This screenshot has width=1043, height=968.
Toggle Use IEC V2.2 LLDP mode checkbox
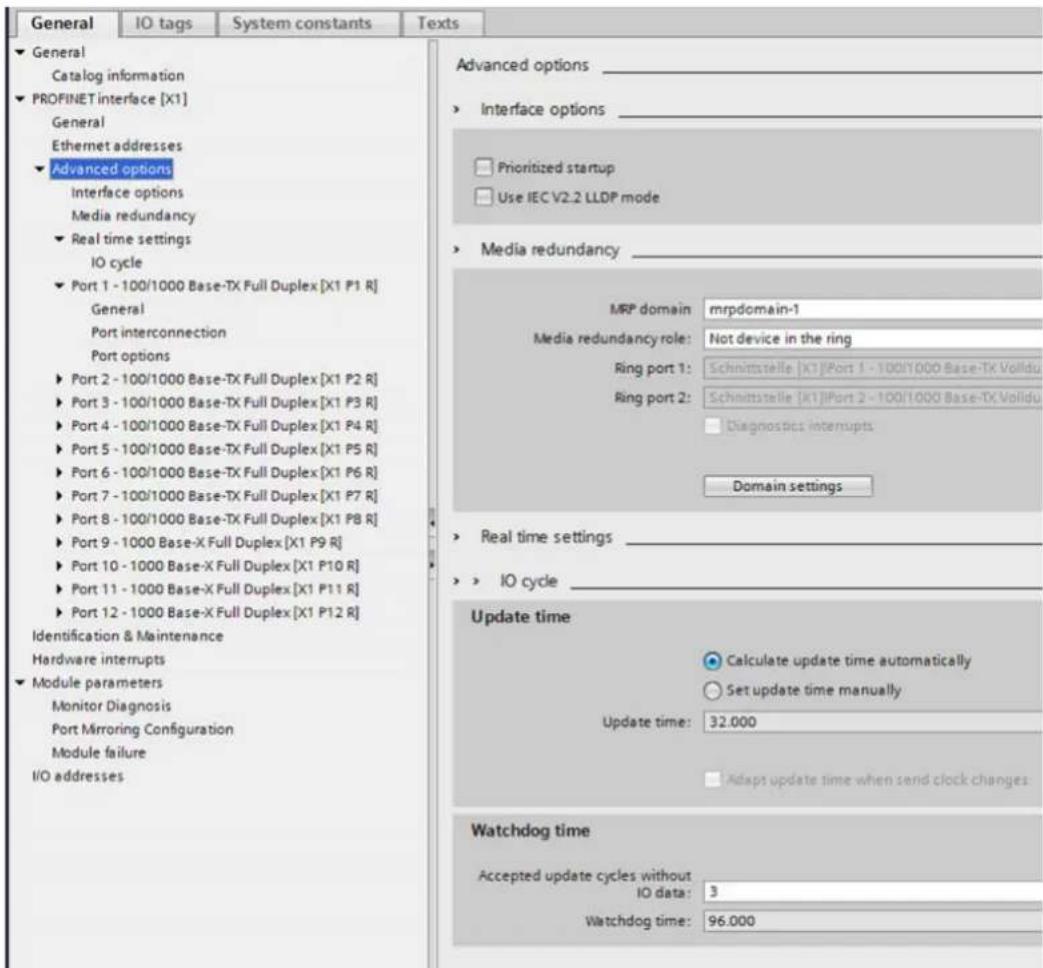(484, 197)
